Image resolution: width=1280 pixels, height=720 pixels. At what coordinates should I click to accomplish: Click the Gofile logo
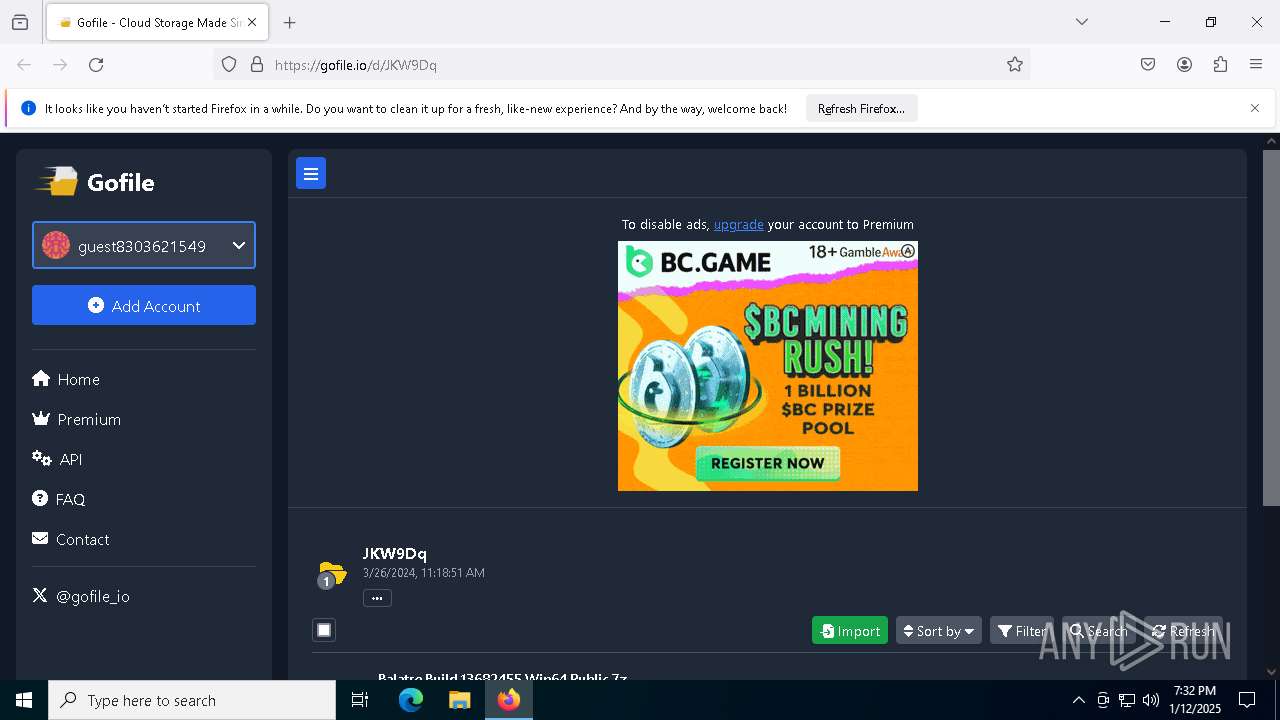(x=96, y=182)
